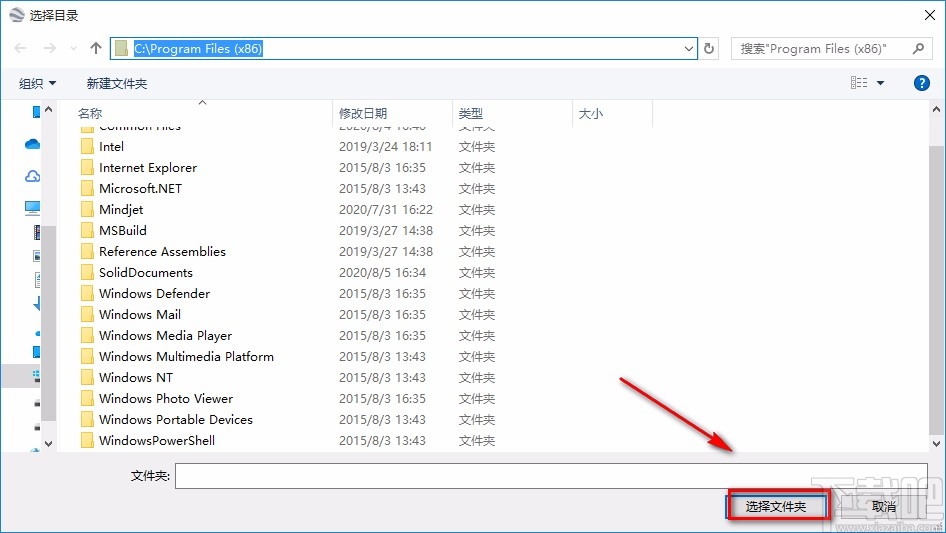Open the cloud-sync drive icon in navigation pane
Image resolution: width=946 pixels, height=533 pixels.
[33, 176]
